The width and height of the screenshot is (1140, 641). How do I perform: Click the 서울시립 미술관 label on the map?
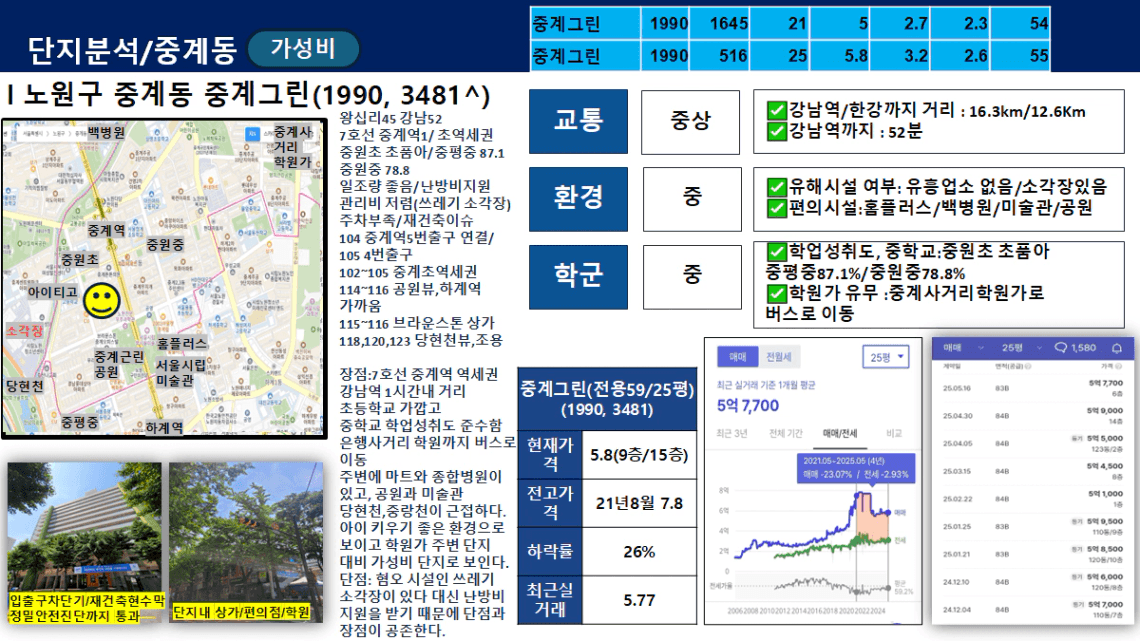182,372
